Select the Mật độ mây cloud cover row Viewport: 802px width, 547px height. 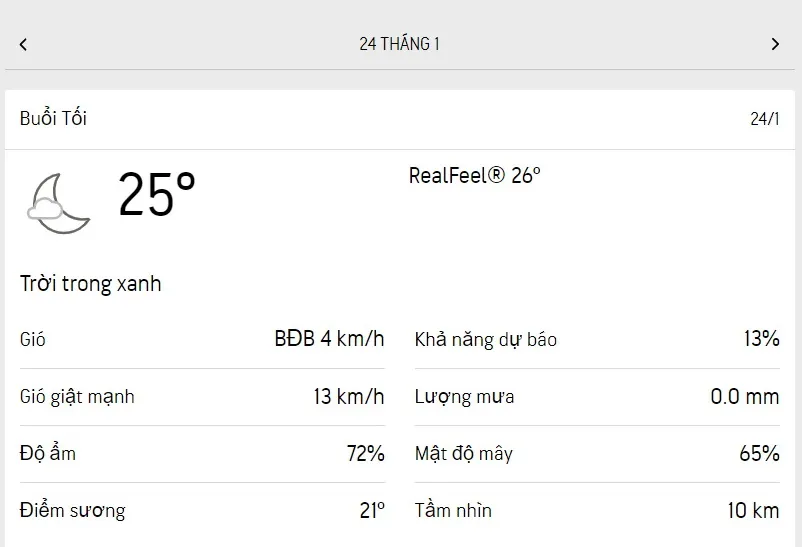[463, 454]
